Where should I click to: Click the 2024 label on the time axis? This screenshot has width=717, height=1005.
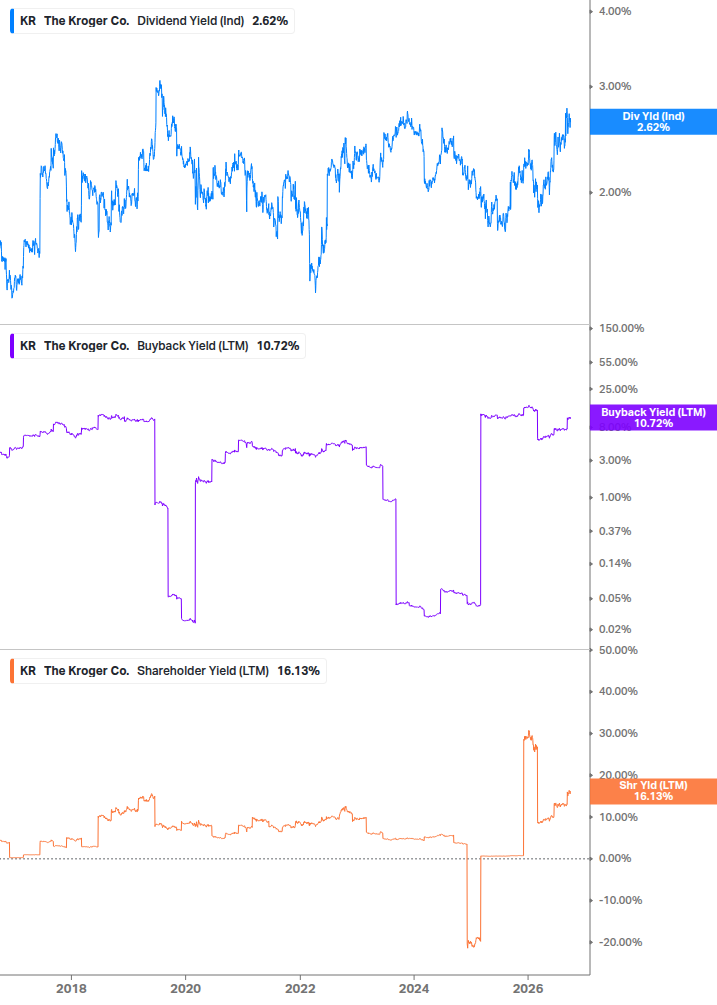(414, 988)
